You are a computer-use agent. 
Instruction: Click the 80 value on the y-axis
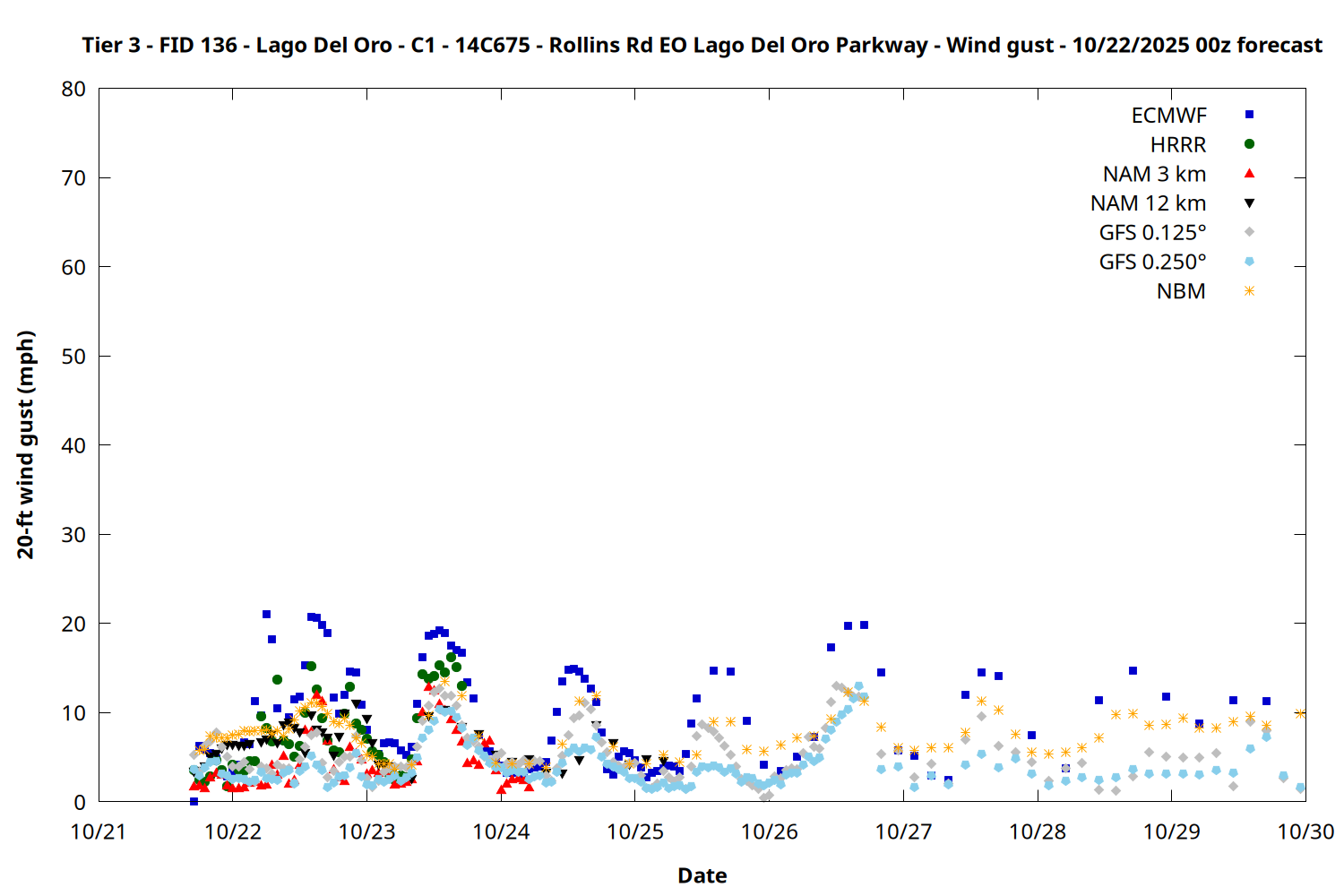pyautogui.click(x=73, y=89)
